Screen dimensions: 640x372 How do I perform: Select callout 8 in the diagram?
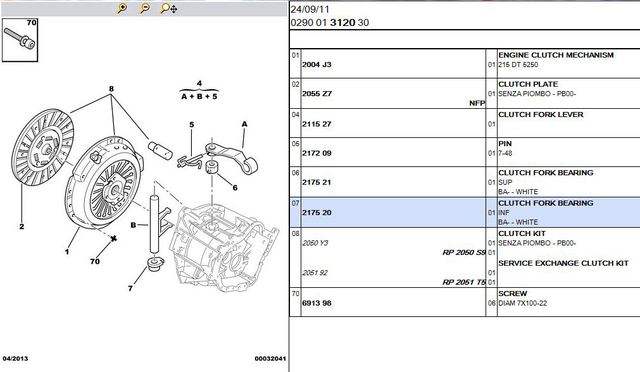[x=111, y=89]
